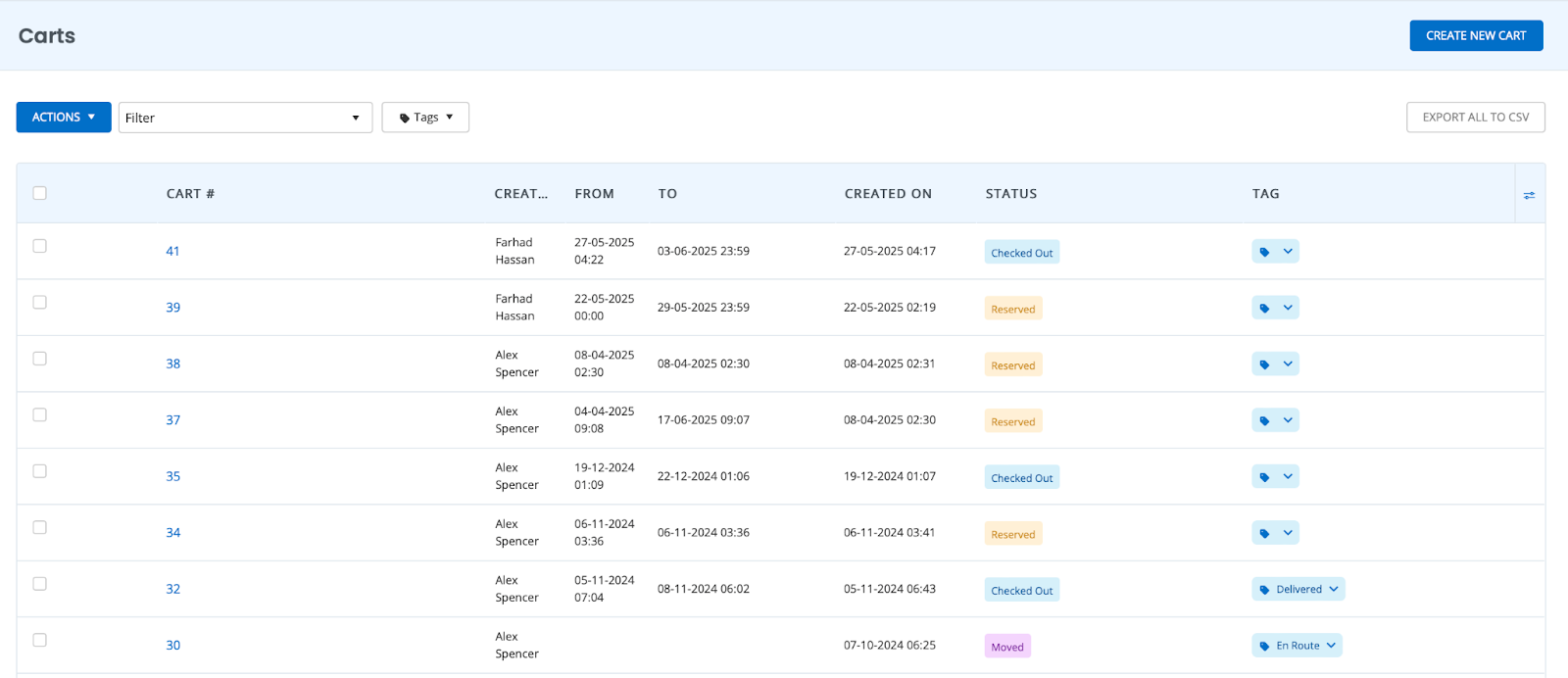Open the Tags dropdown

(x=425, y=117)
